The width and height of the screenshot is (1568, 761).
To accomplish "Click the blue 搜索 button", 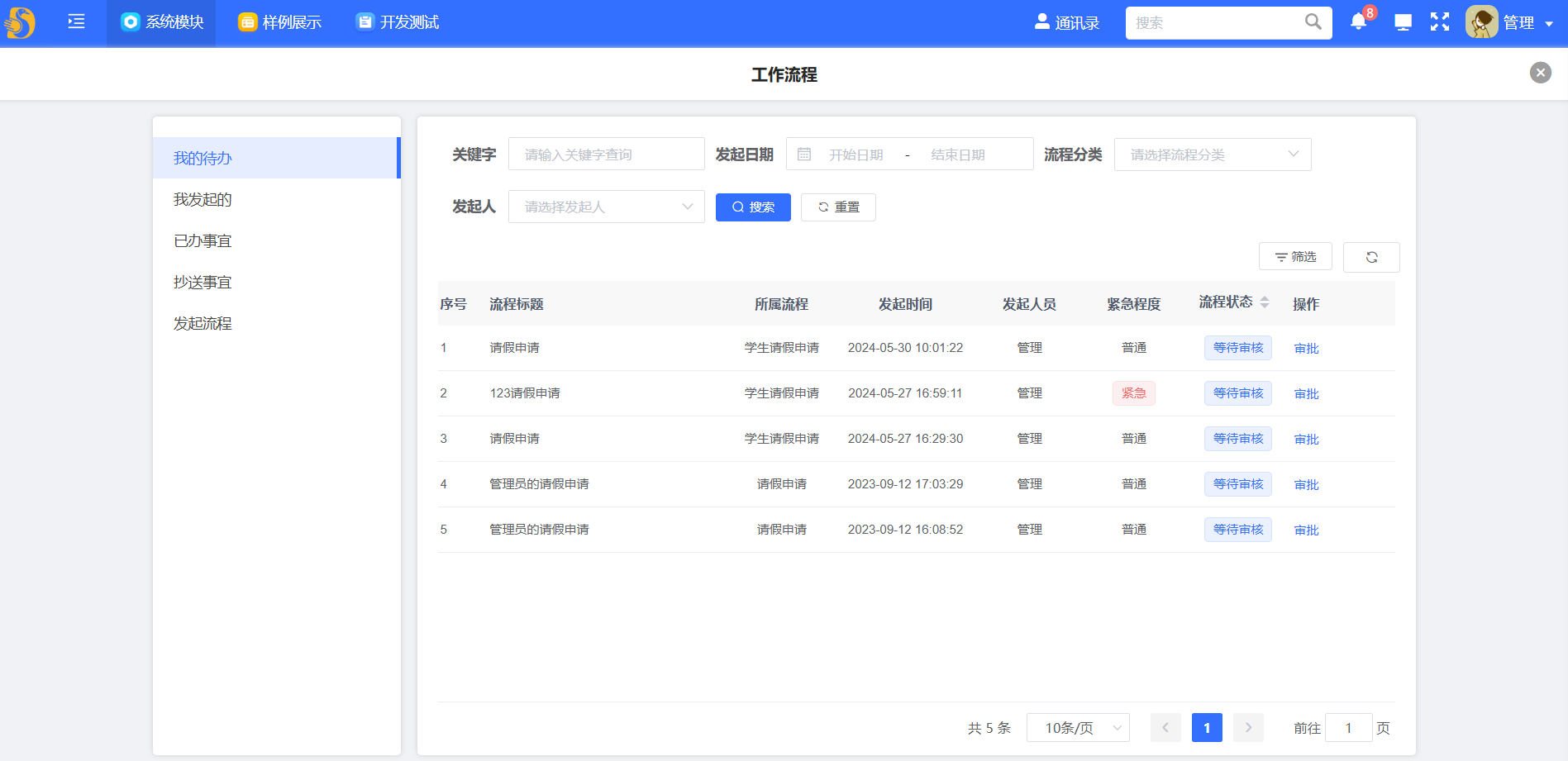I will 753,207.
